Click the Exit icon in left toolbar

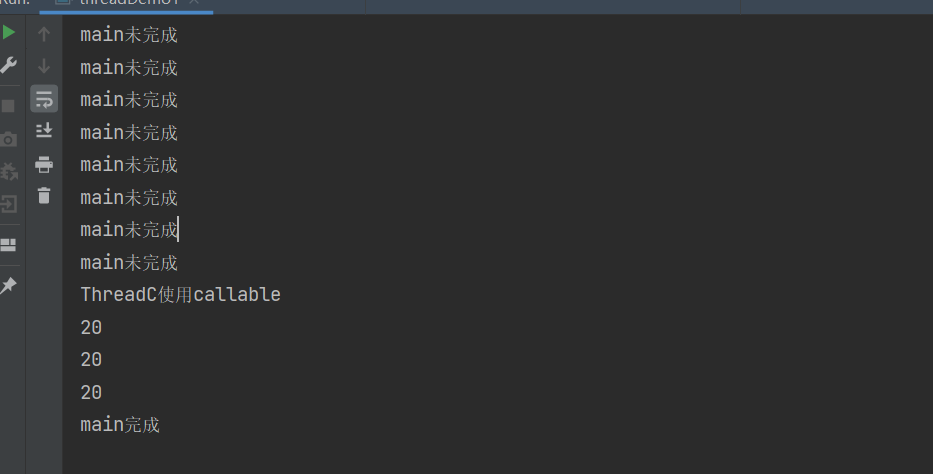(8, 204)
